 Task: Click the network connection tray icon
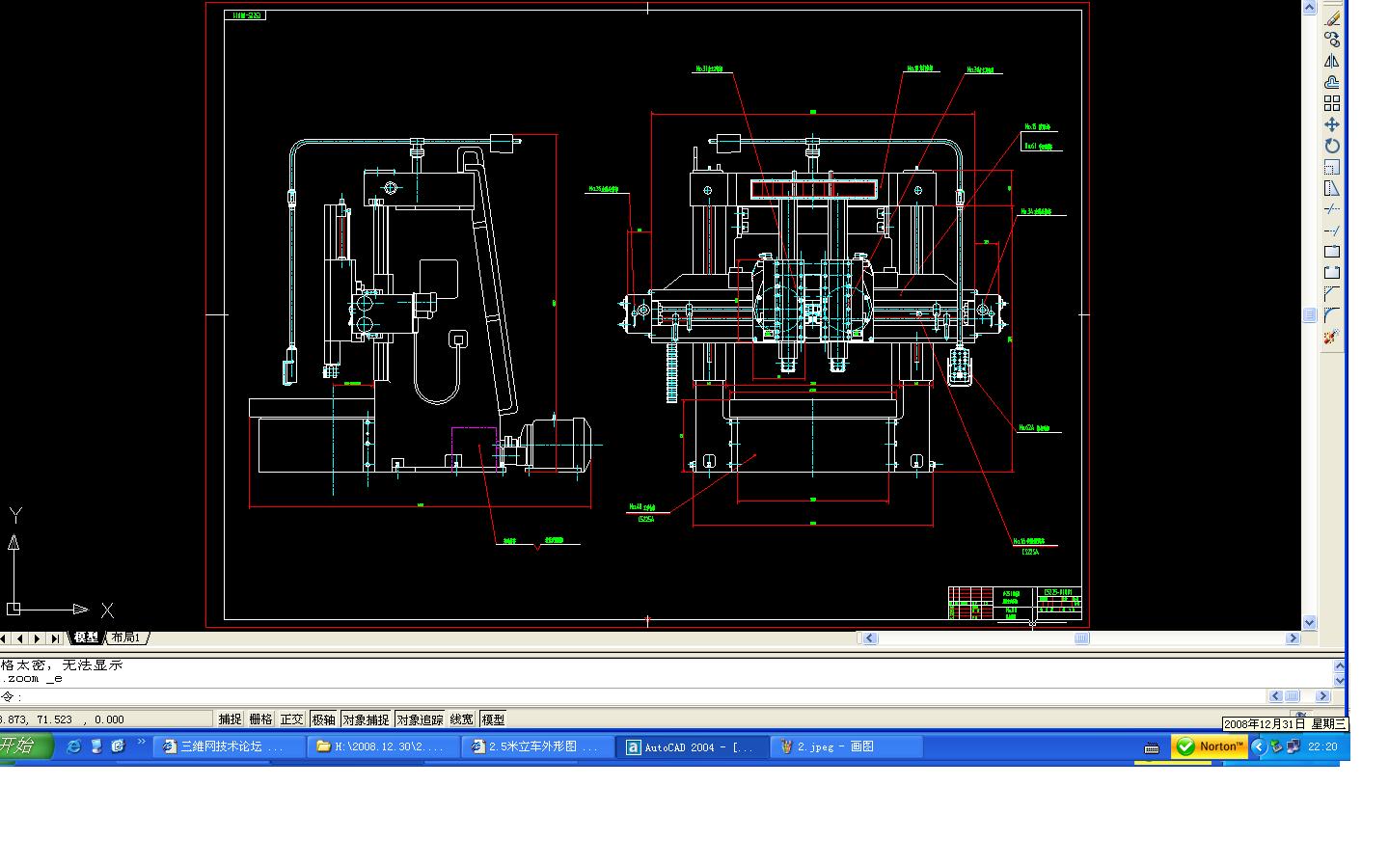pyautogui.click(x=1294, y=746)
